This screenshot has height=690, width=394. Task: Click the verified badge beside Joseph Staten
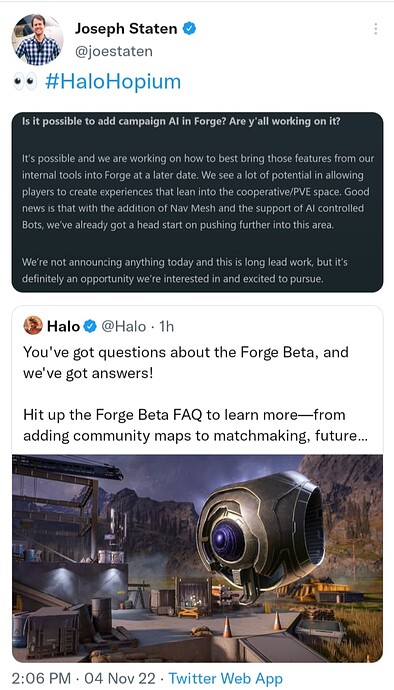tap(189, 29)
